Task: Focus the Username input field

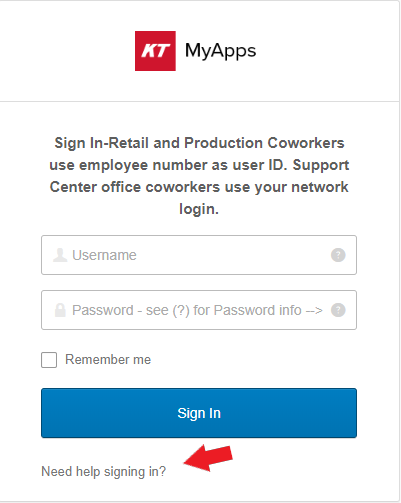Action: 199,255
